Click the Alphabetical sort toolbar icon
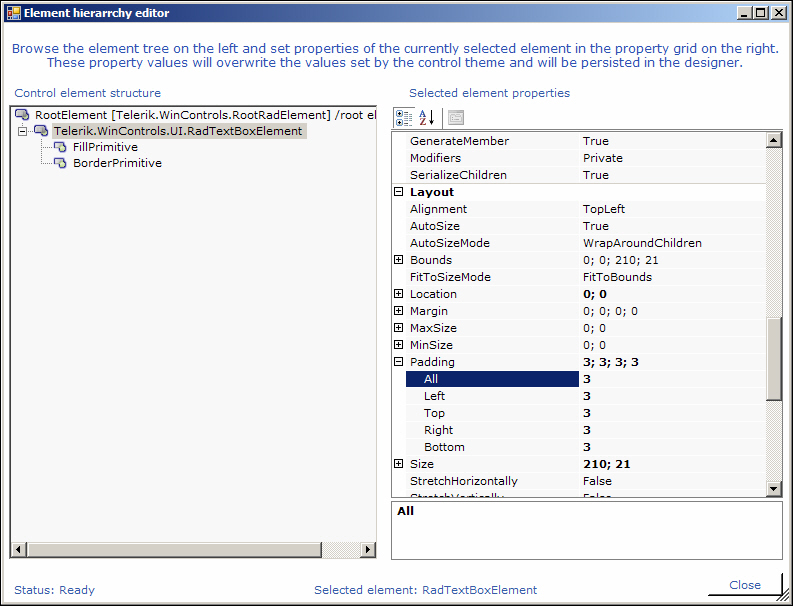Viewport: 793px width, 606px height. click(426, 117)
